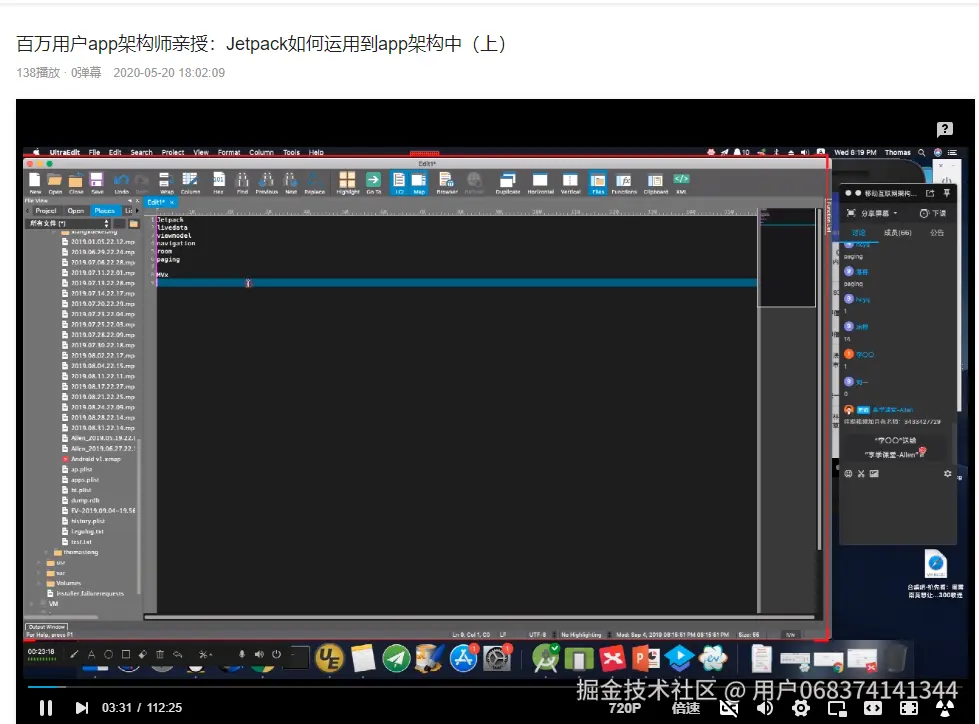The width and height of the screenshot is (979, 724).
Task: Toggle the Files panel toolbar button
Action: tap(598, 182)
